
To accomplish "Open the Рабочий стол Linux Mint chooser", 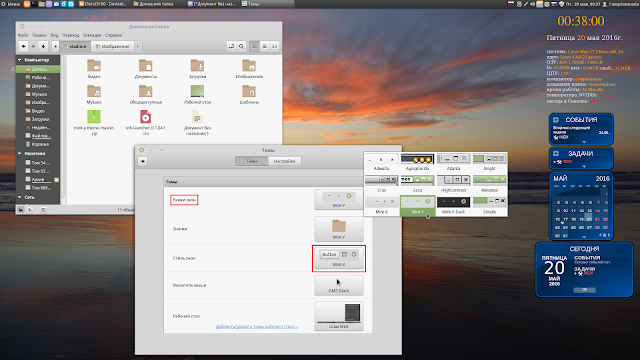I will (339, 316).
